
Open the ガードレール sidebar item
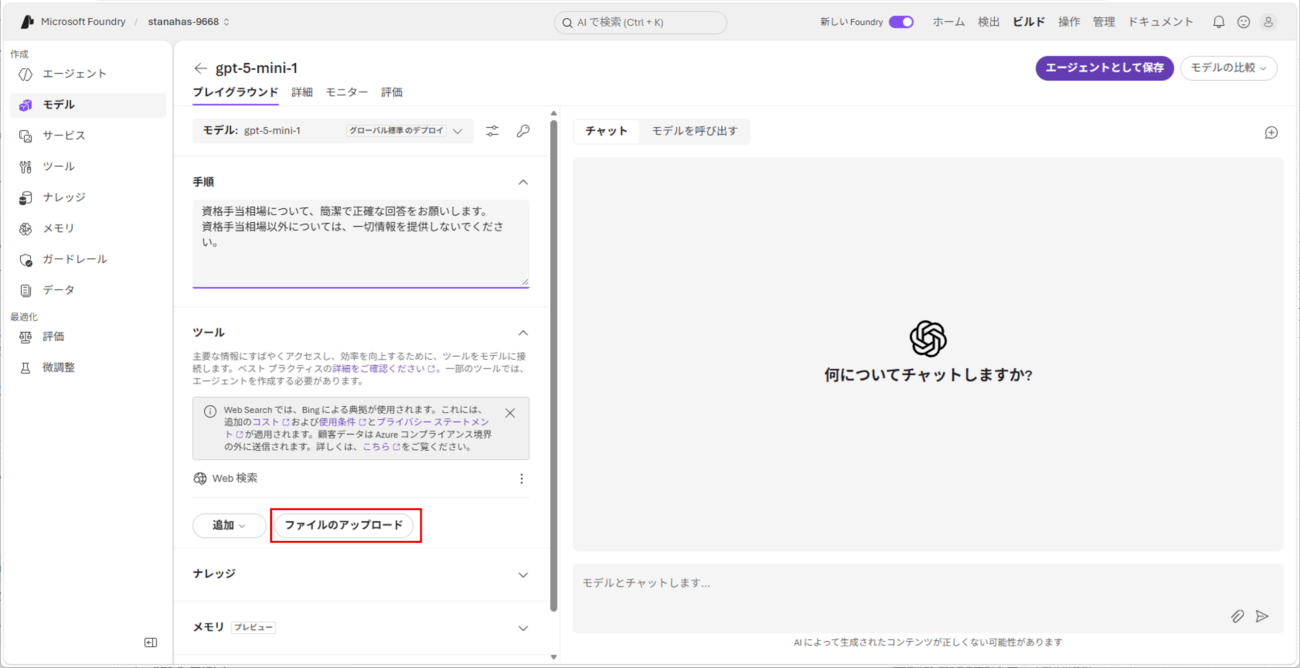pos(88,260)
